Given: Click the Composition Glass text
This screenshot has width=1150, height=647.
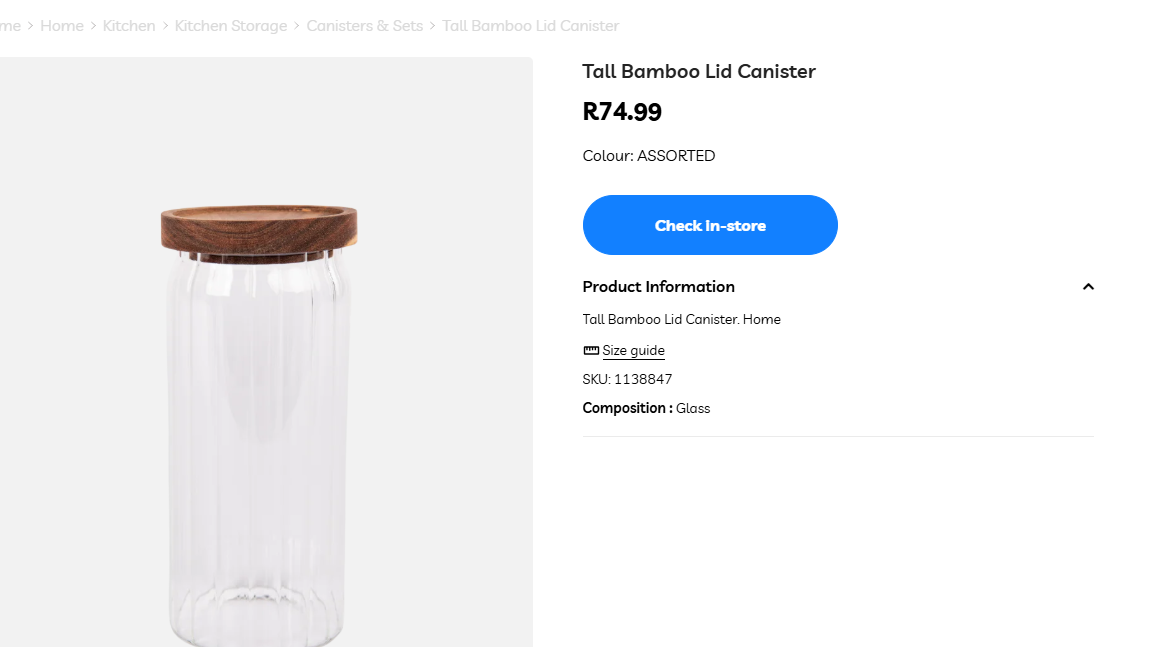Looking at the screenshot, I should point(646,408).
